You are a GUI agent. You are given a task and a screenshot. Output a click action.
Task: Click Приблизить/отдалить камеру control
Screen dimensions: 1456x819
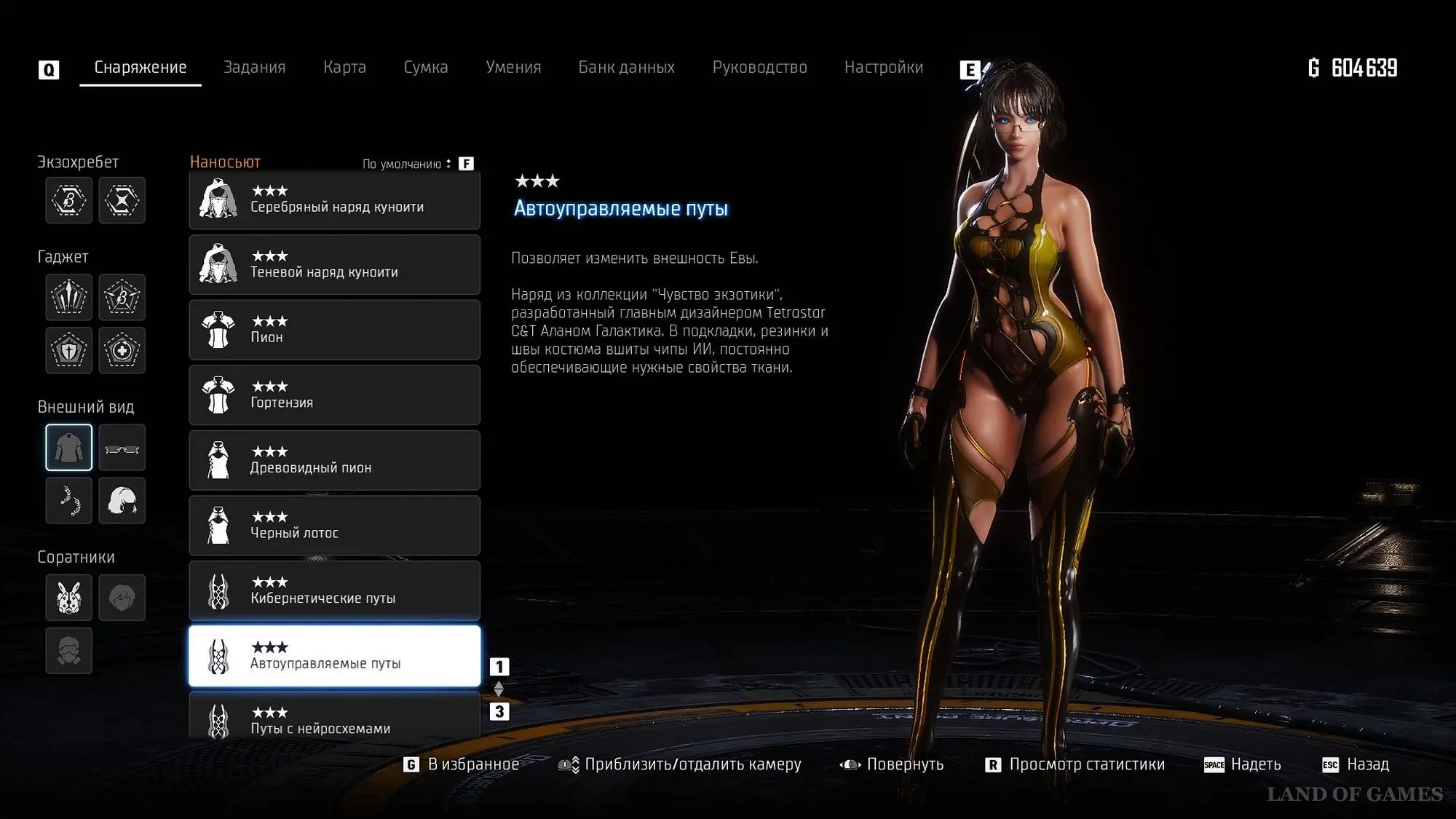click(x=693, y=764)
